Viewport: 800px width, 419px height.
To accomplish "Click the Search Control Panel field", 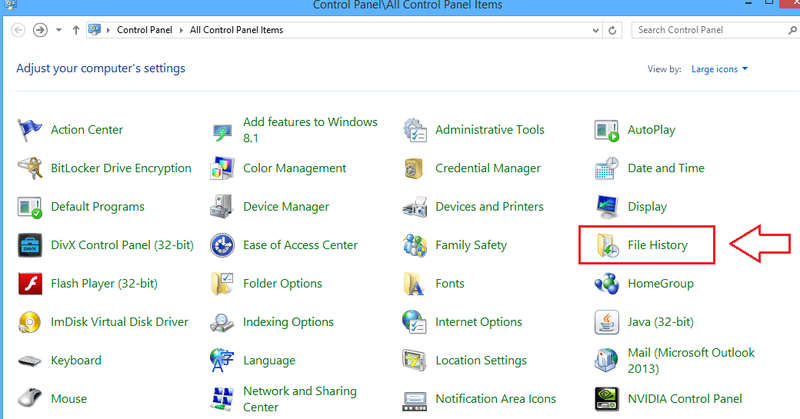I will click(714, 30).
